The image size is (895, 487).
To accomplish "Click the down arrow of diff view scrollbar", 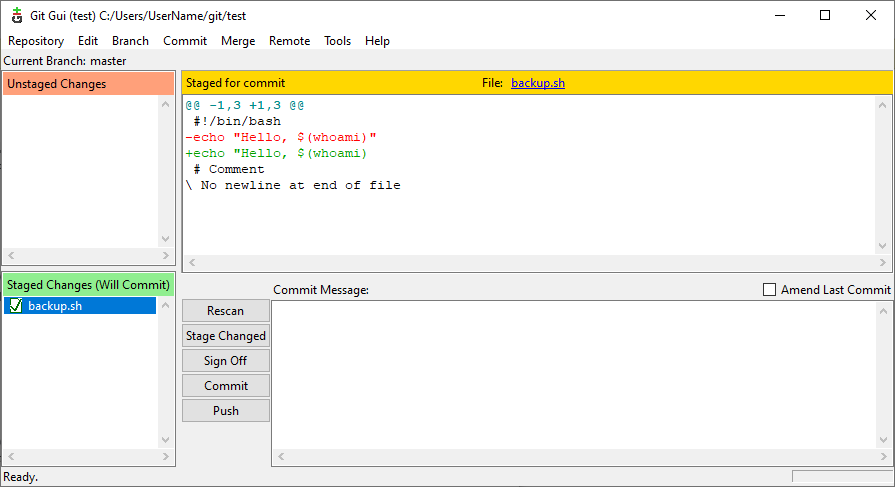I will pyautogui.click(x=882, y=246).
